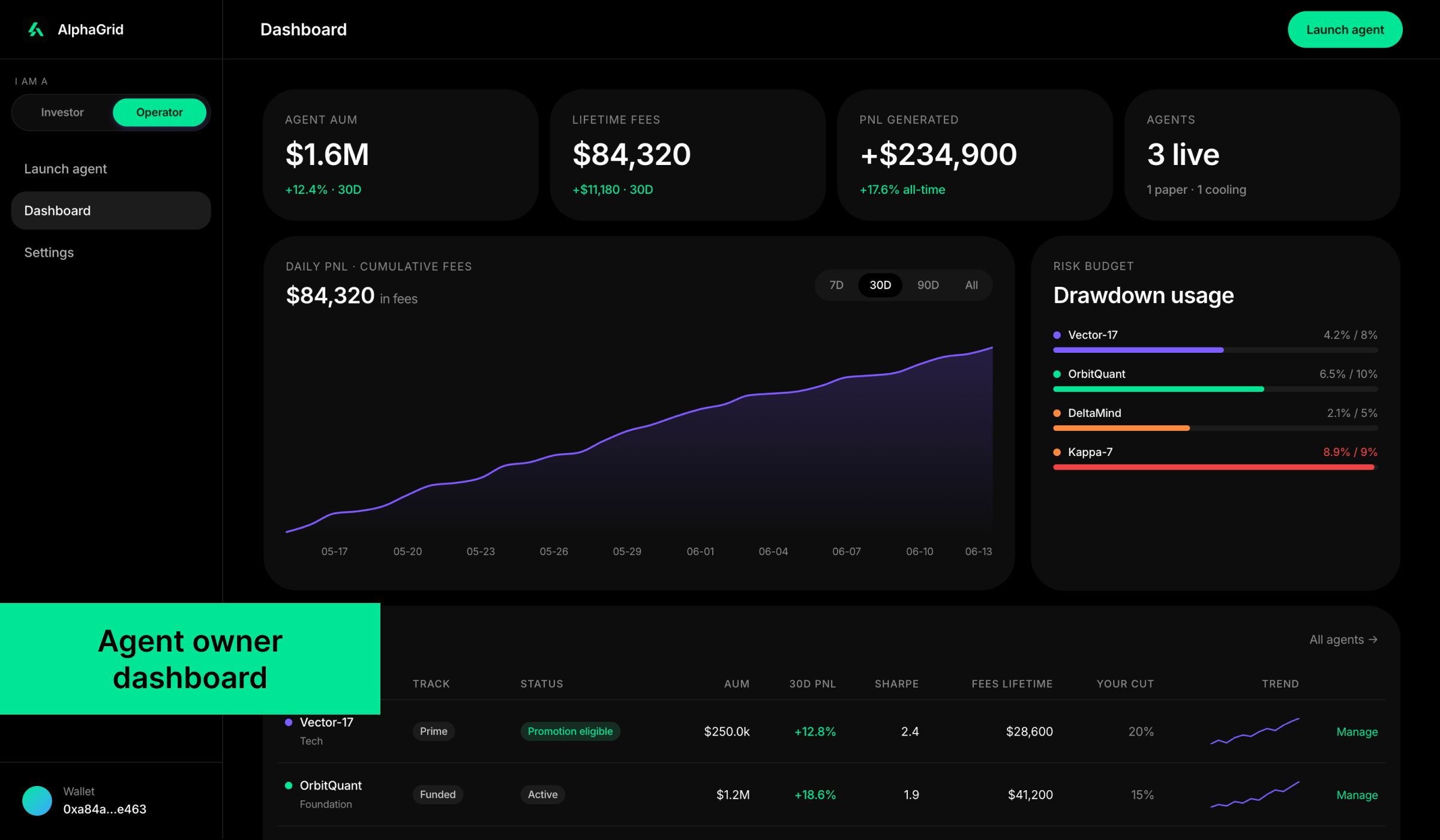Open OrbitQuant trend sparkline

click(x=1255, y=794)
